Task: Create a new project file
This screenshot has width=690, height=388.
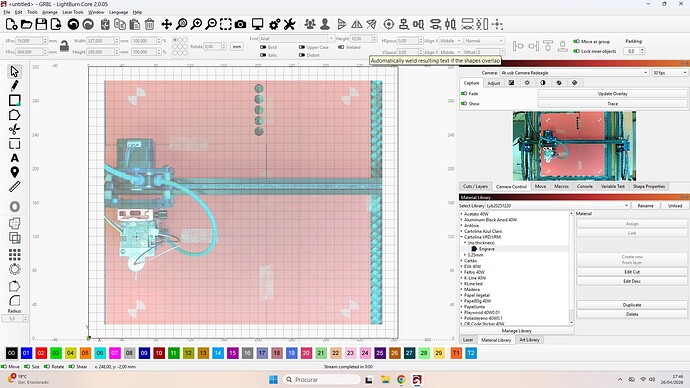Action: (x=11, y=24)
